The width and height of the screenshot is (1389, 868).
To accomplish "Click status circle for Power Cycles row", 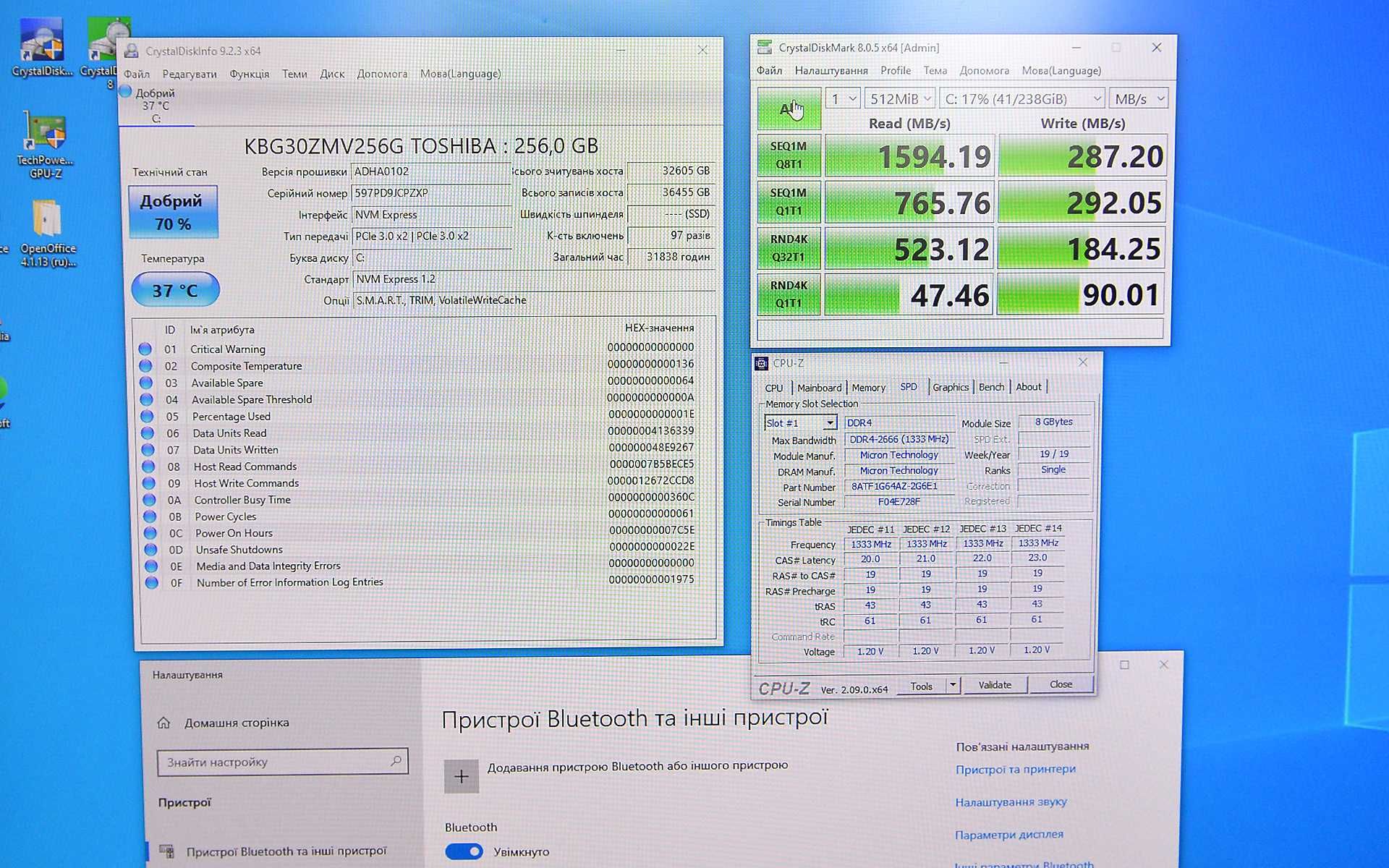I will coord(150,516).
